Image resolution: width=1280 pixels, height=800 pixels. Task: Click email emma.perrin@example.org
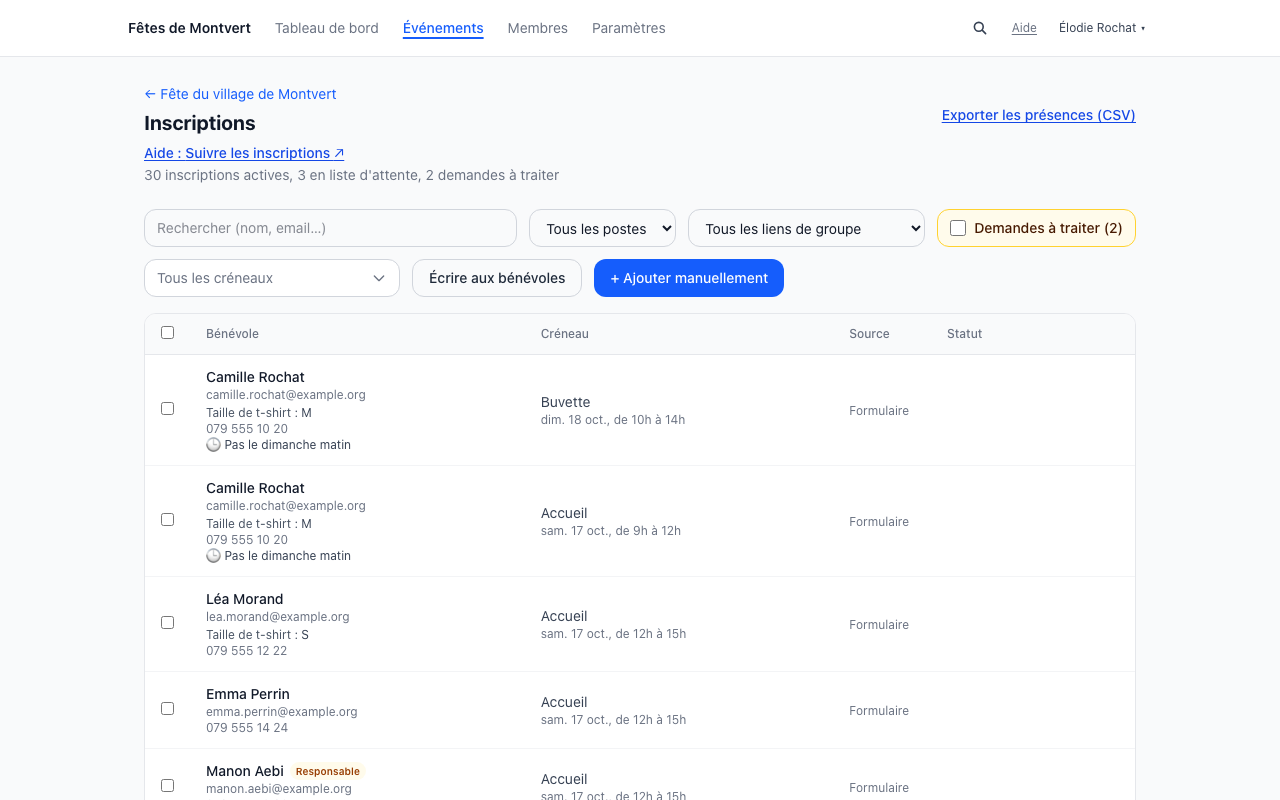point(282,712)
